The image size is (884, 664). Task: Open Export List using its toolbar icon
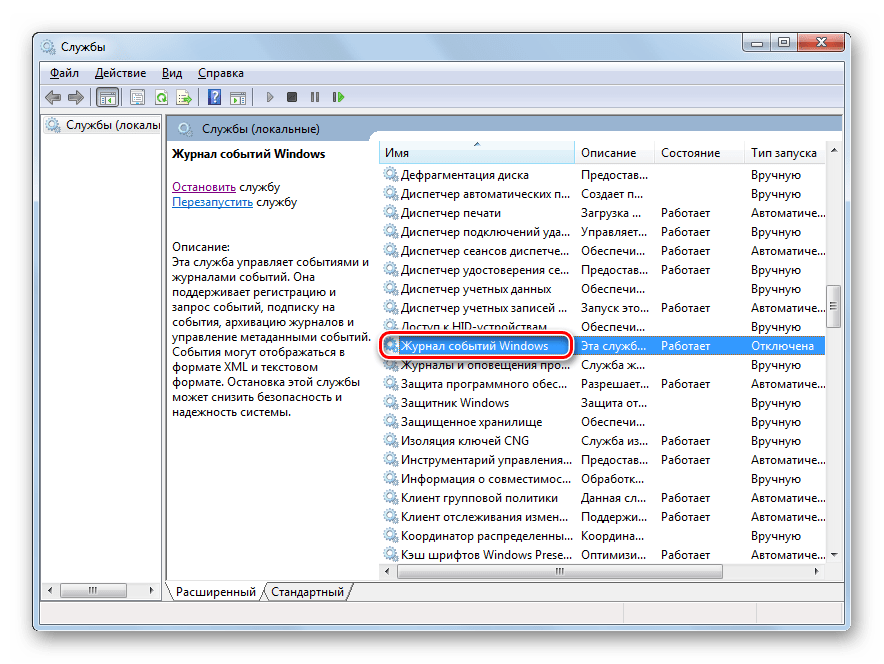coord(184,97)
